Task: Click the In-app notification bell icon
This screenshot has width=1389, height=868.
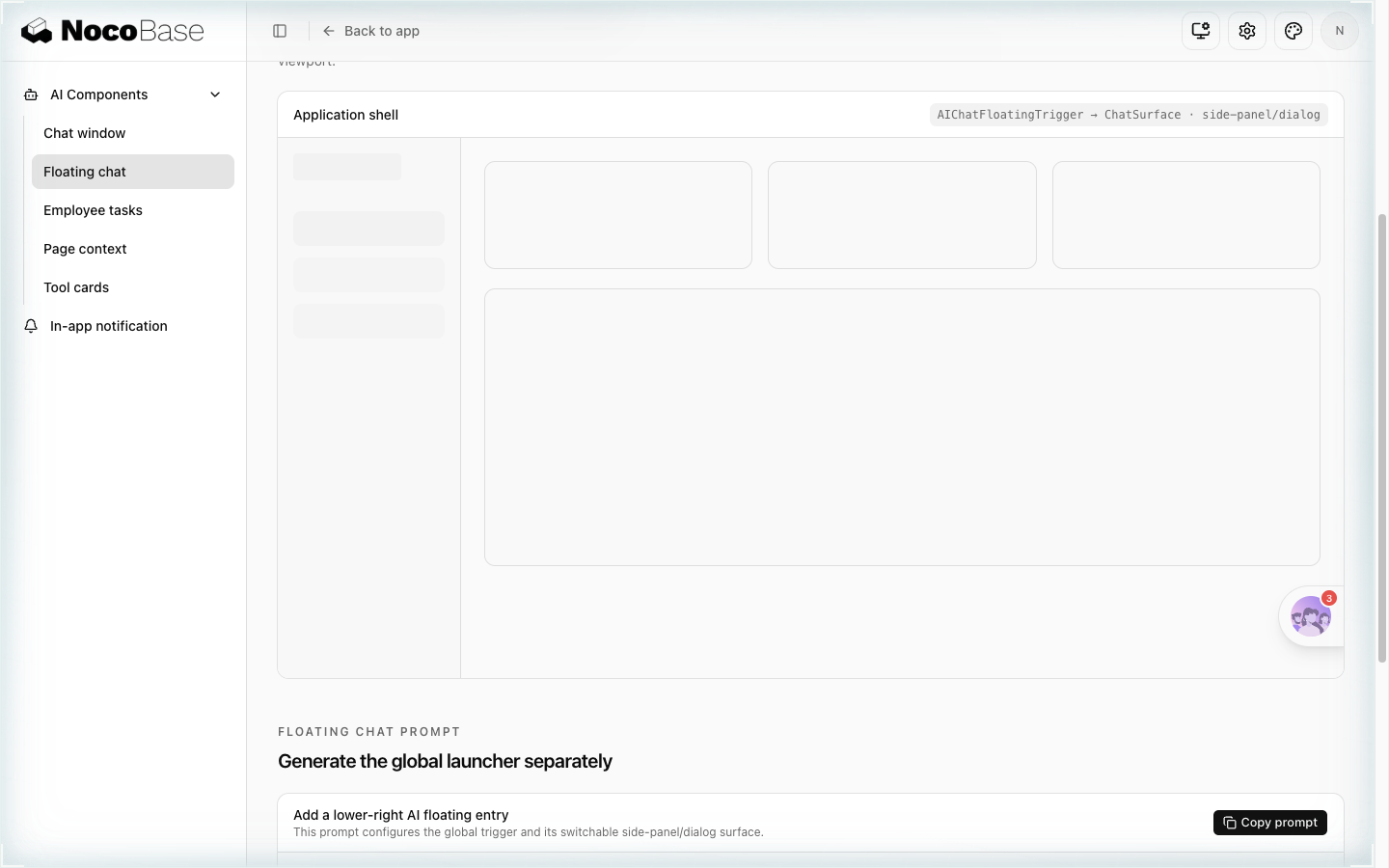Action: [31, 326]
